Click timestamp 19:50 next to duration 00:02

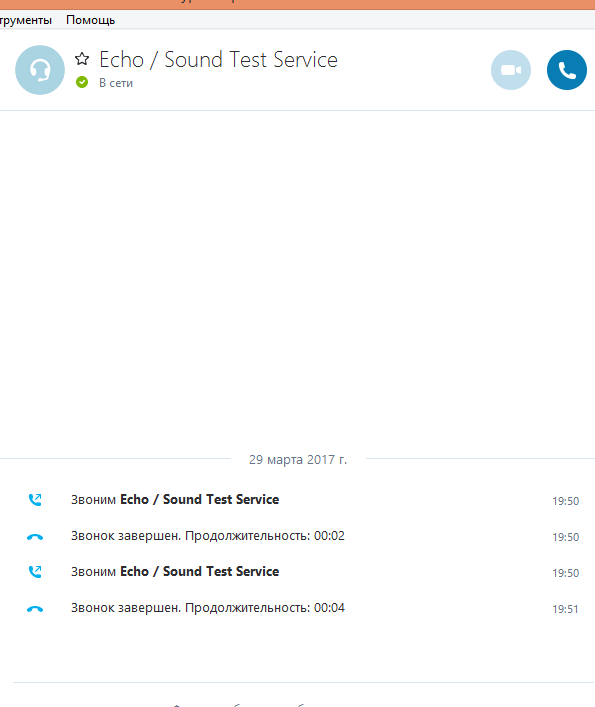[565, 537]
